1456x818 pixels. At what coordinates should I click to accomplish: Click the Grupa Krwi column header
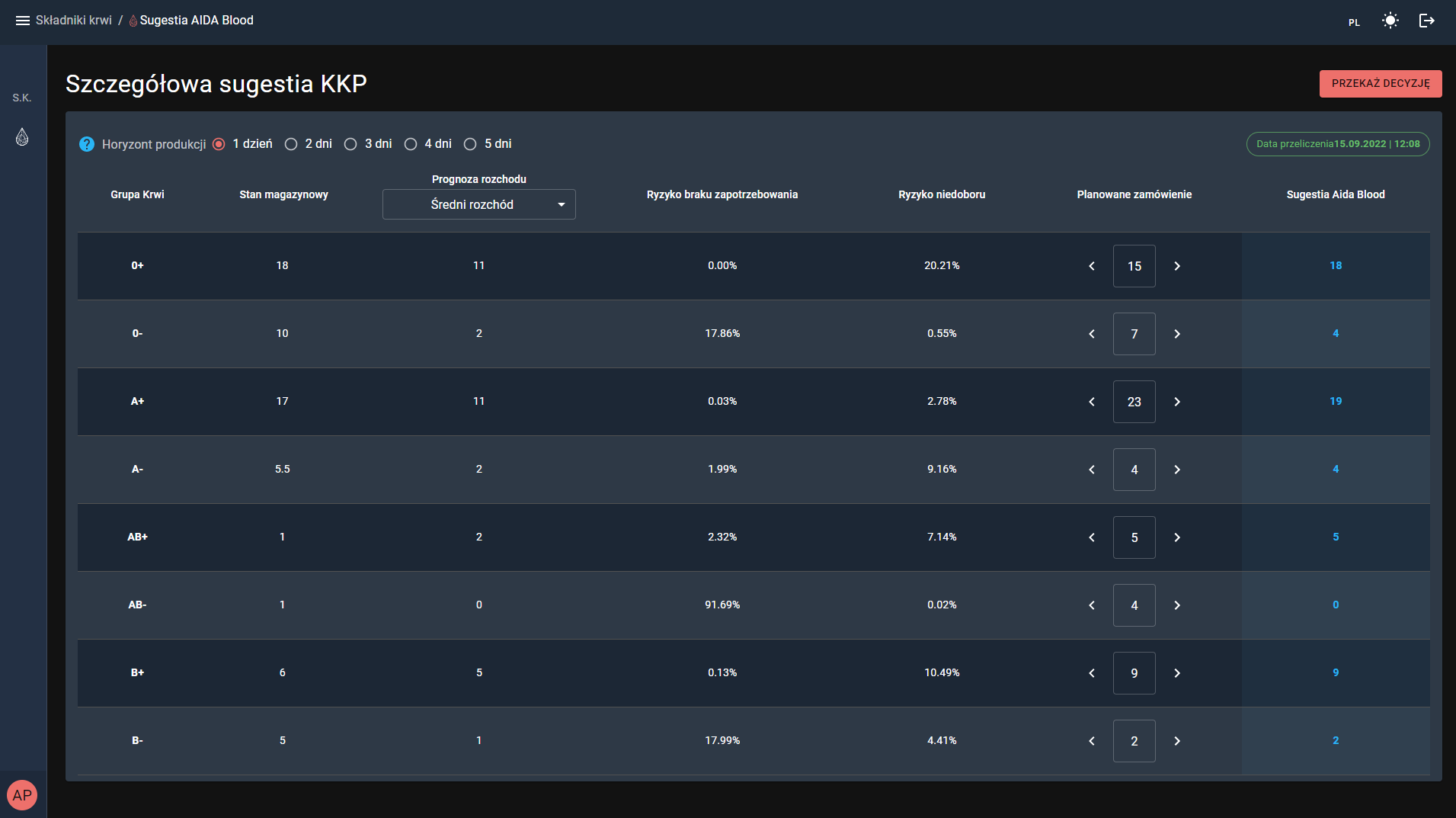coord(137,194)
